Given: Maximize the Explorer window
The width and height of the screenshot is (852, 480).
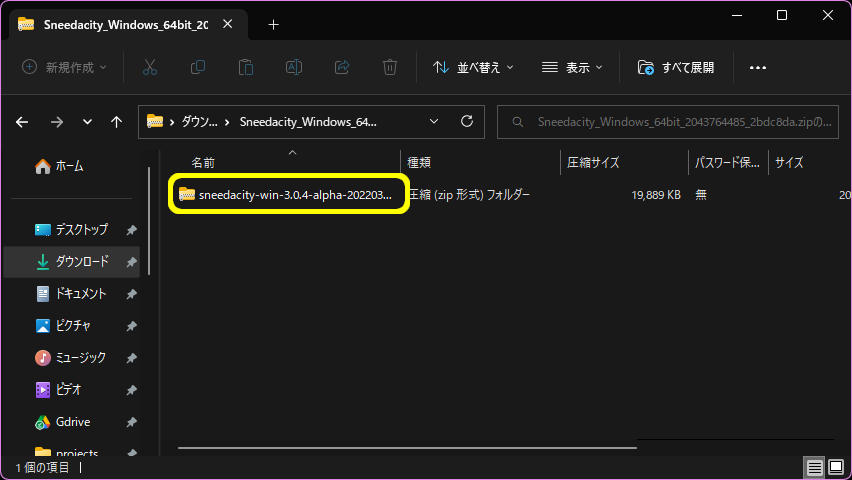Looking at the screenshot, I should [x=782, y=15].
